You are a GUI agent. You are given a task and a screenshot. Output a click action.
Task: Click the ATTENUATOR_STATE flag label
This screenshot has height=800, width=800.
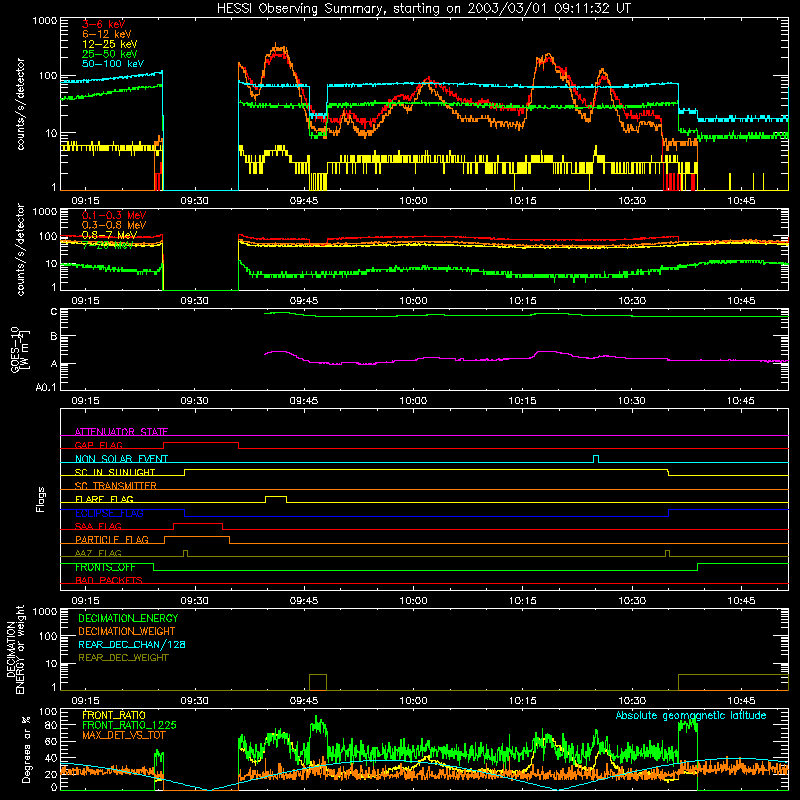coord(121,432)
